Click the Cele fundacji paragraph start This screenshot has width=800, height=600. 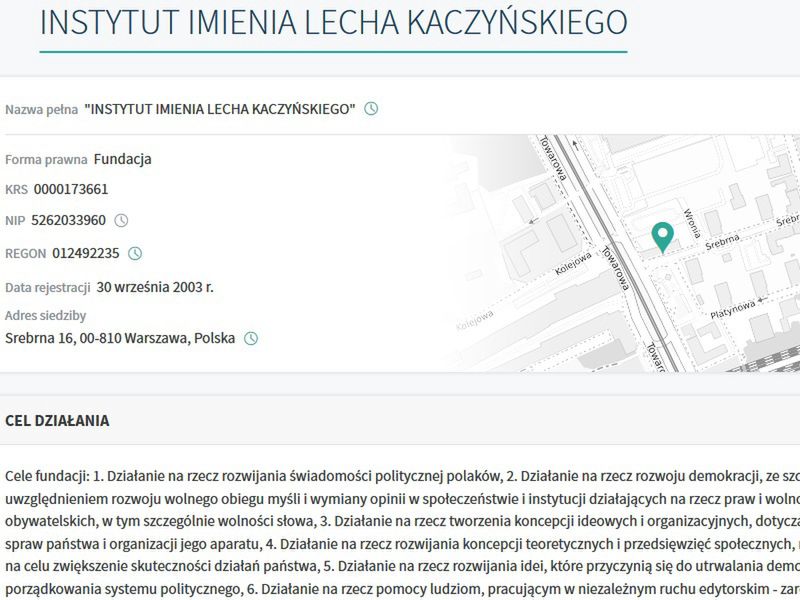[x=47, y=477]
